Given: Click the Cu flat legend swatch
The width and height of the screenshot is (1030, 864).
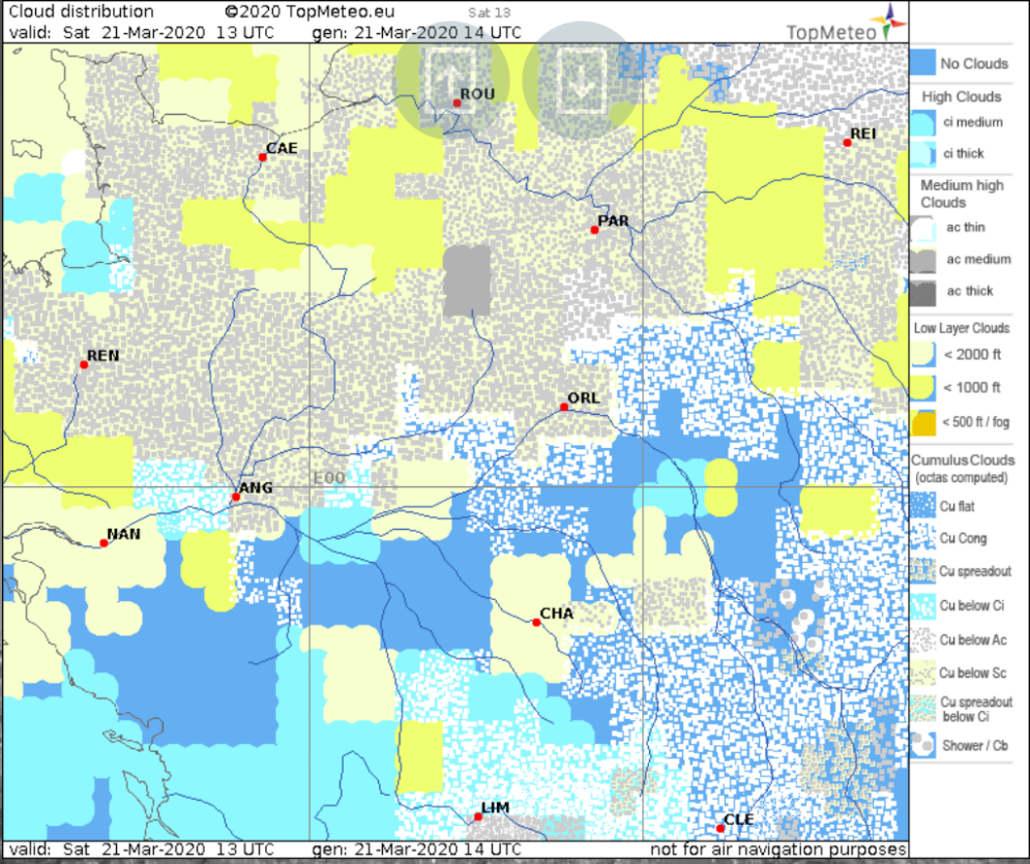Looking at the screenshot, I should pyautogui.click(x=922, y=506).
